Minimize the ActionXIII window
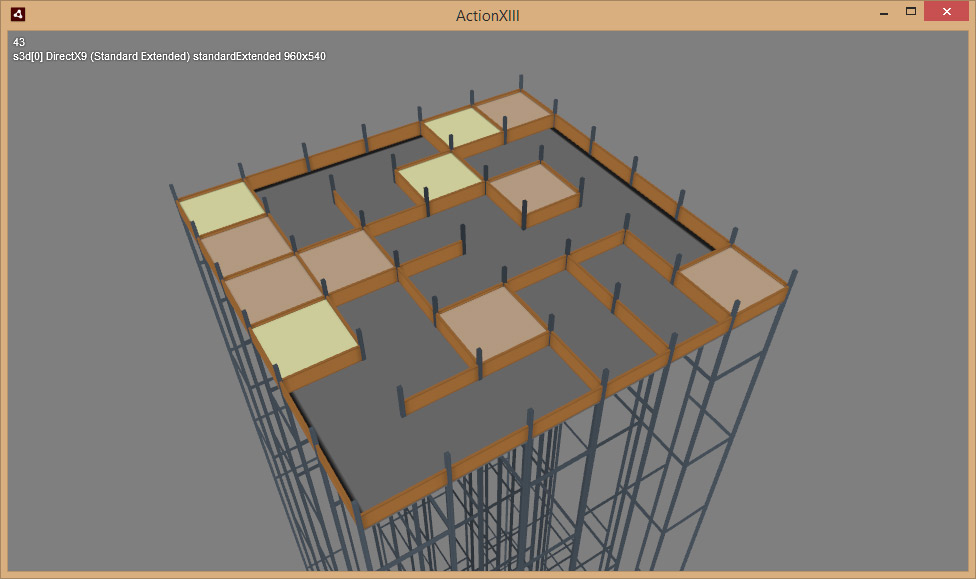The image size is (976, 579). [884, 12]
